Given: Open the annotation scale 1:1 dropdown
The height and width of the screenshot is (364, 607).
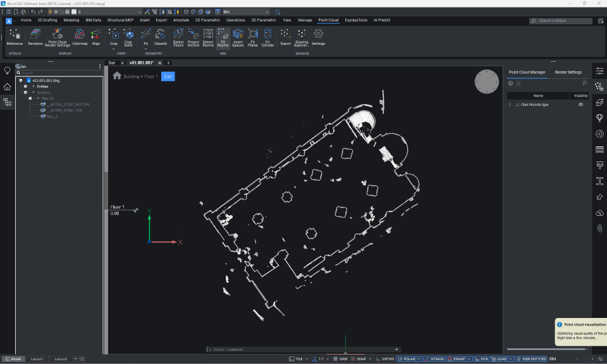Looking at the screenshot, I should point(328,359).
